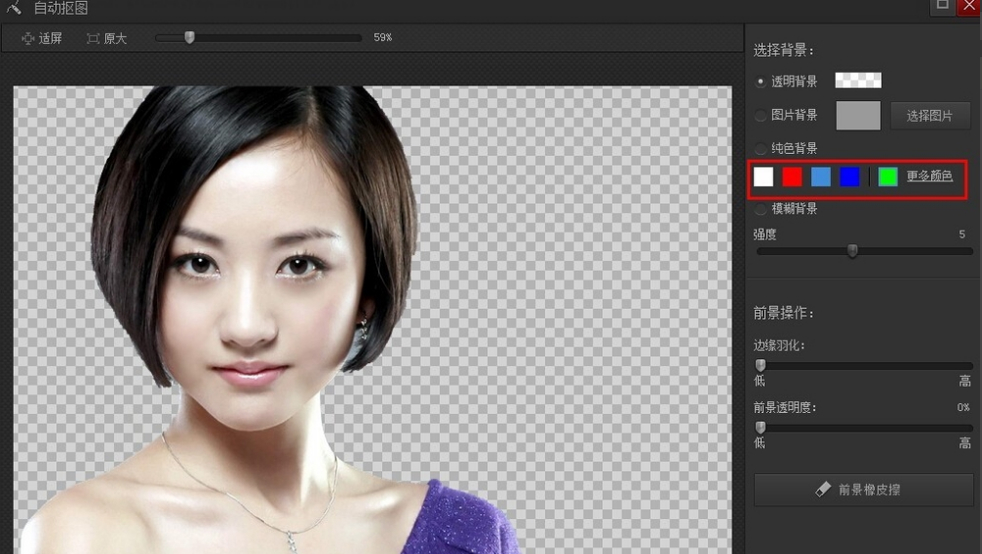Viewport: 982px width, 554px height.
Task: Close the 自动抠图 window
Action: 969,6
